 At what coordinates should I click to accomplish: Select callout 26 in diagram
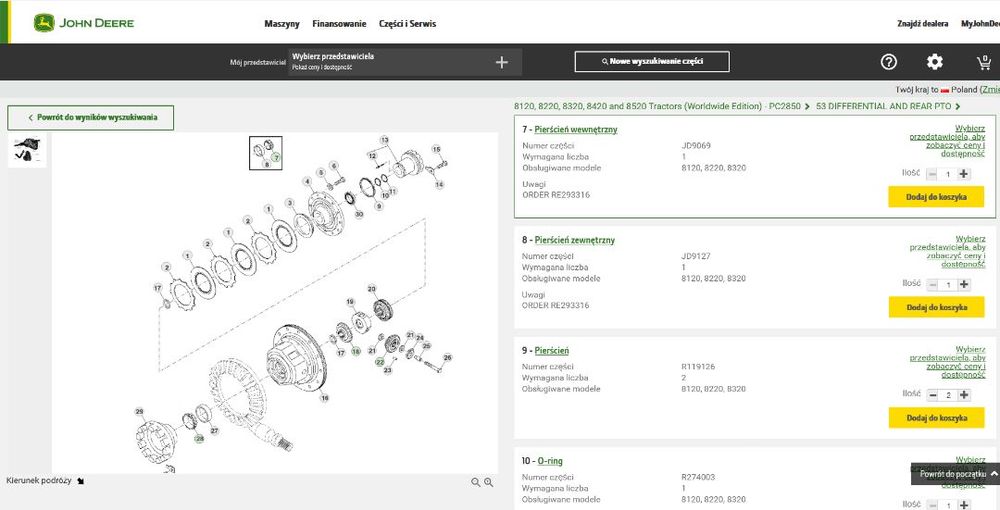[x=447, y=358]
